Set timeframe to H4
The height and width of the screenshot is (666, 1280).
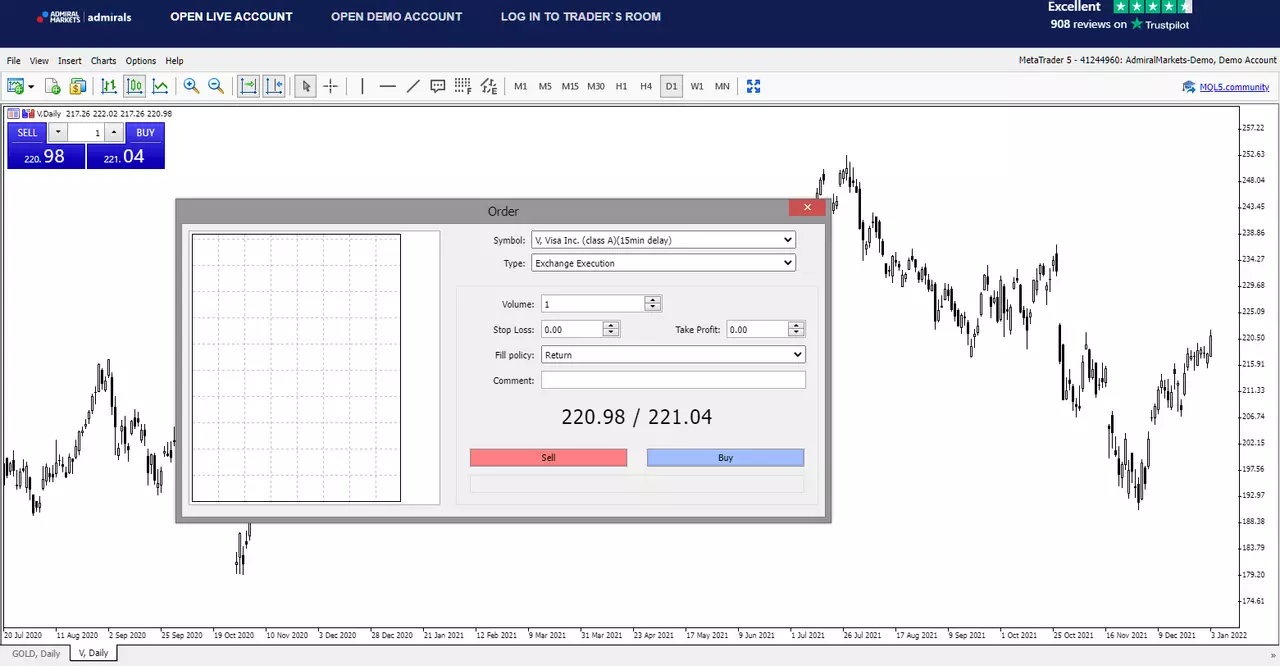coord(646,86)
